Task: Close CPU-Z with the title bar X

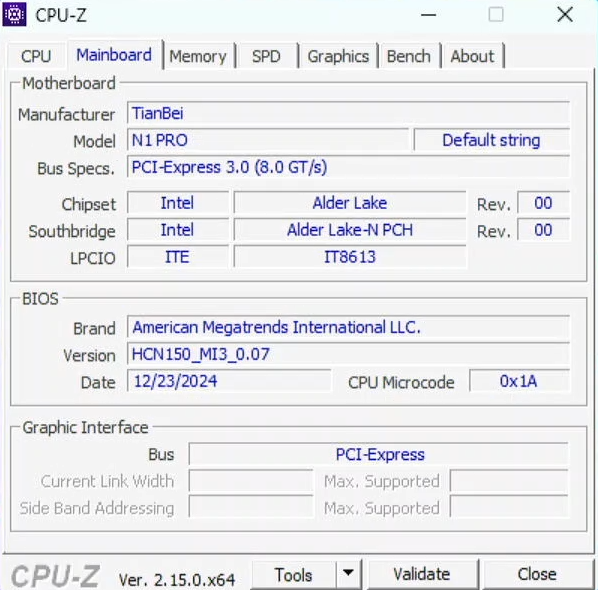Action: coord(565,15)
